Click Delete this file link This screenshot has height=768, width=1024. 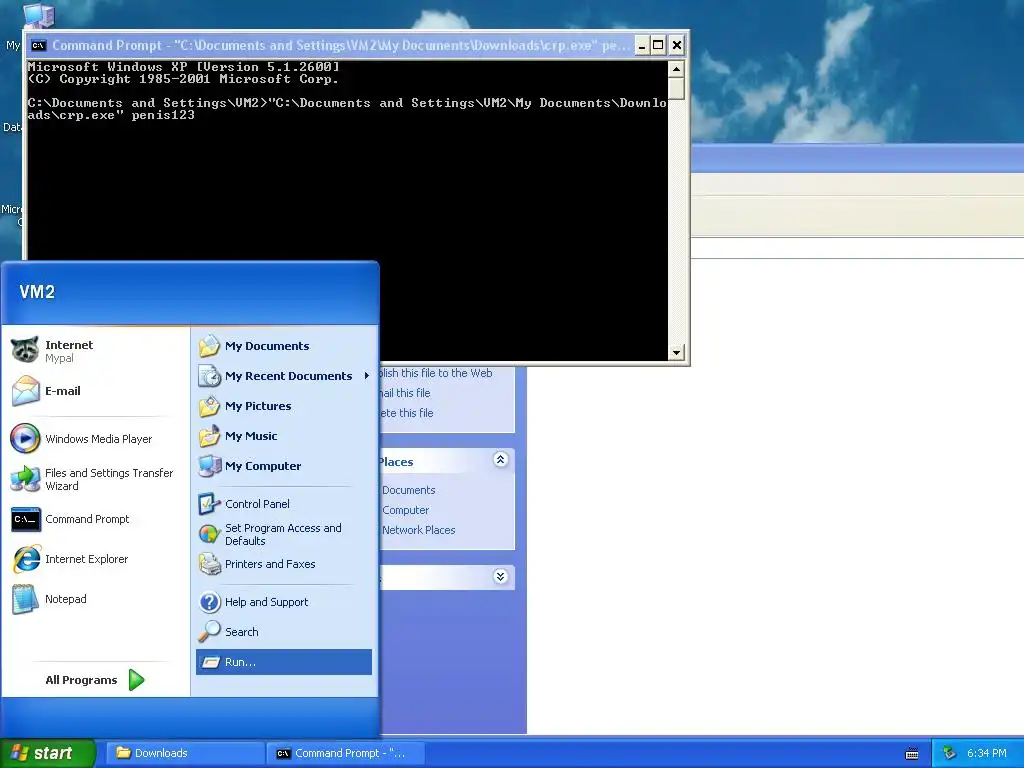[407, 413]
